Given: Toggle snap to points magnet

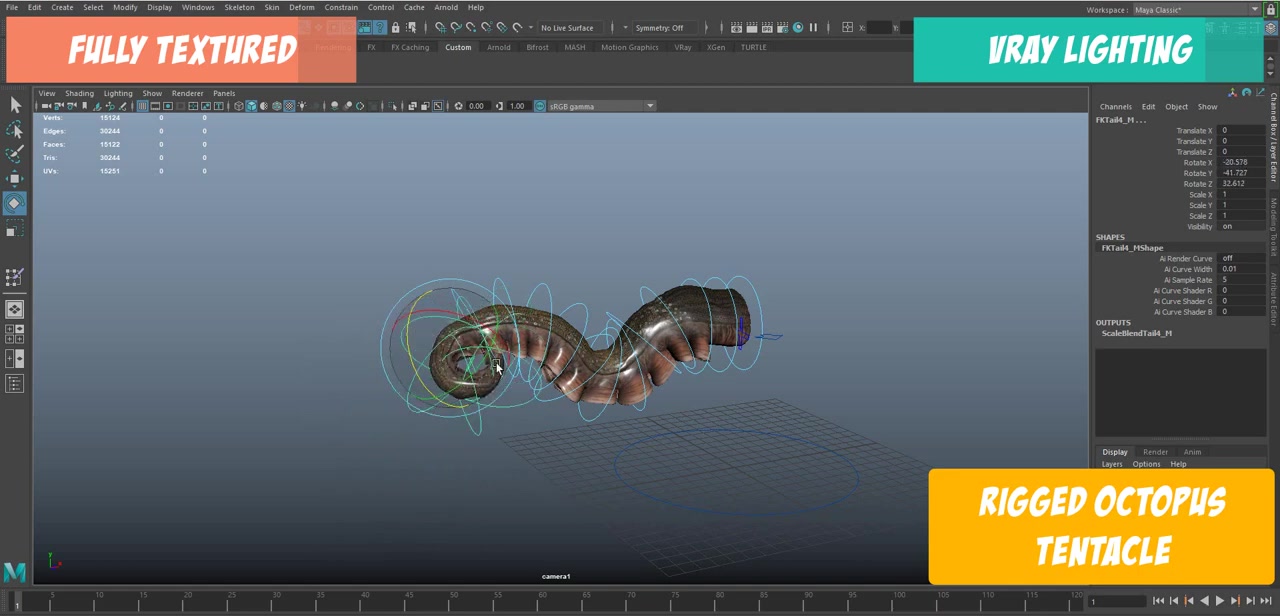Looking at the screenshot, I should click(471, 28).
